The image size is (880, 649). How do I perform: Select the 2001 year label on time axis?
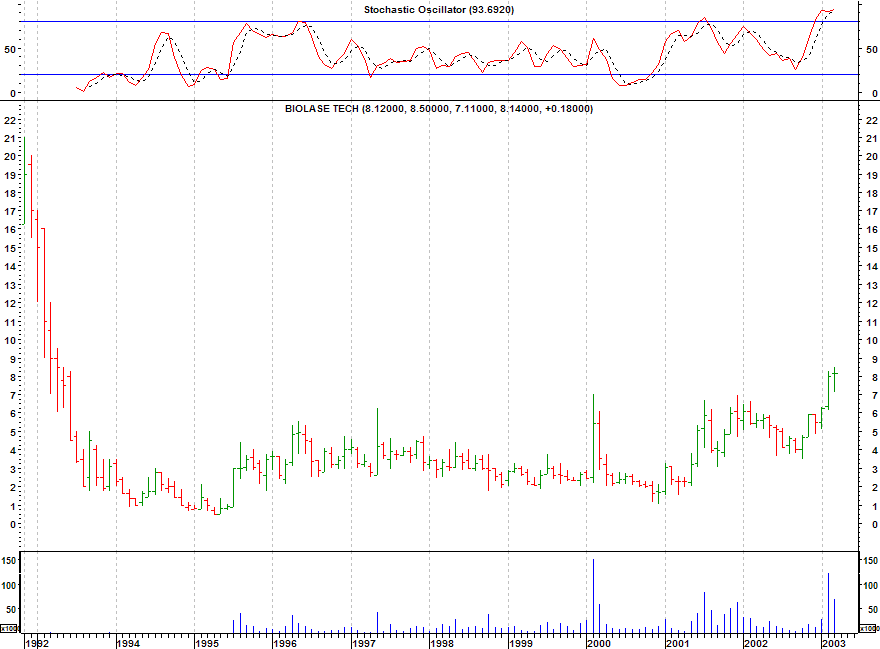(x=677, y=643)
